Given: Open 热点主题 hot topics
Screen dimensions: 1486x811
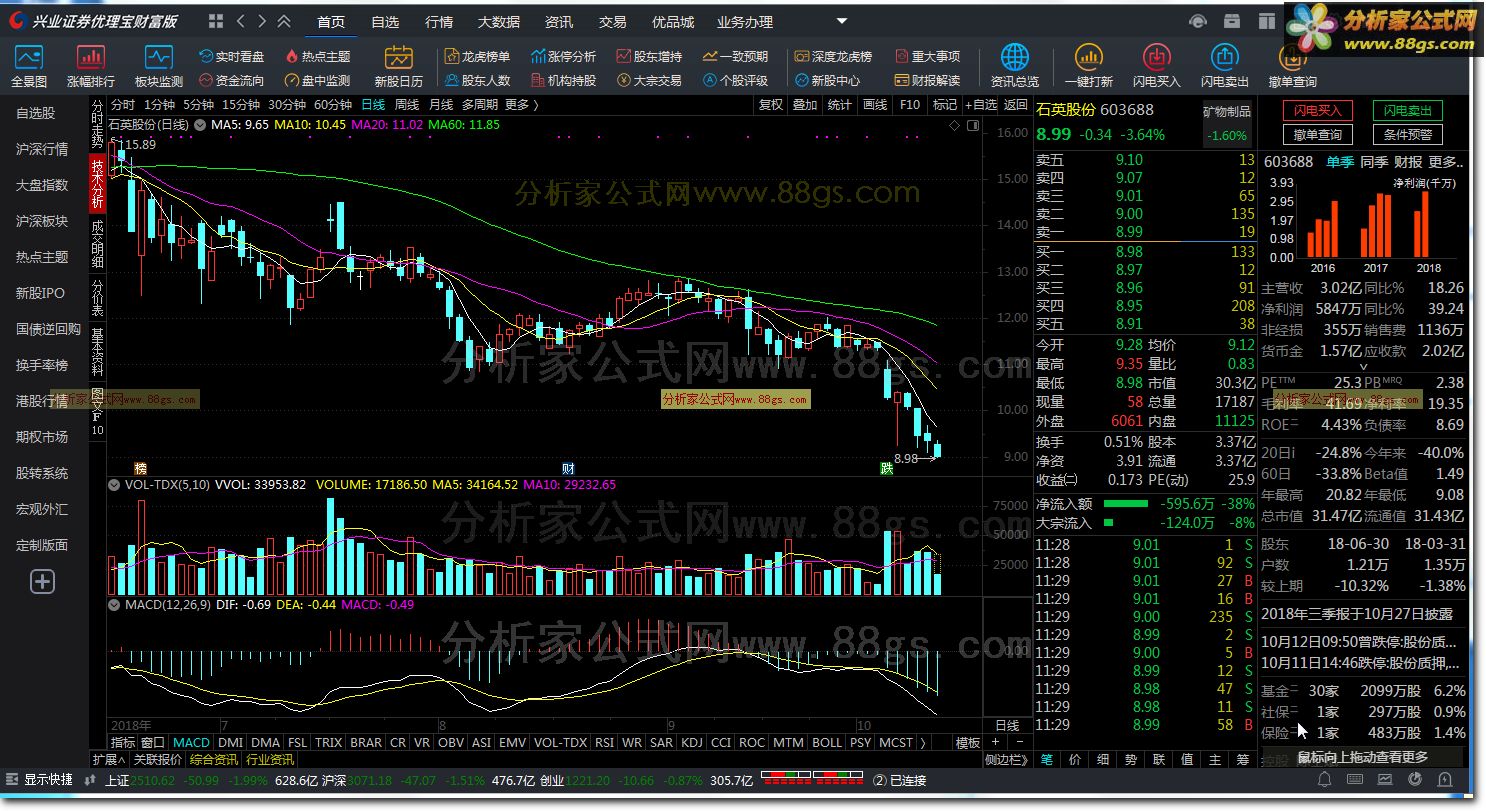Looking at the screenshot, I should pos(318,57).
